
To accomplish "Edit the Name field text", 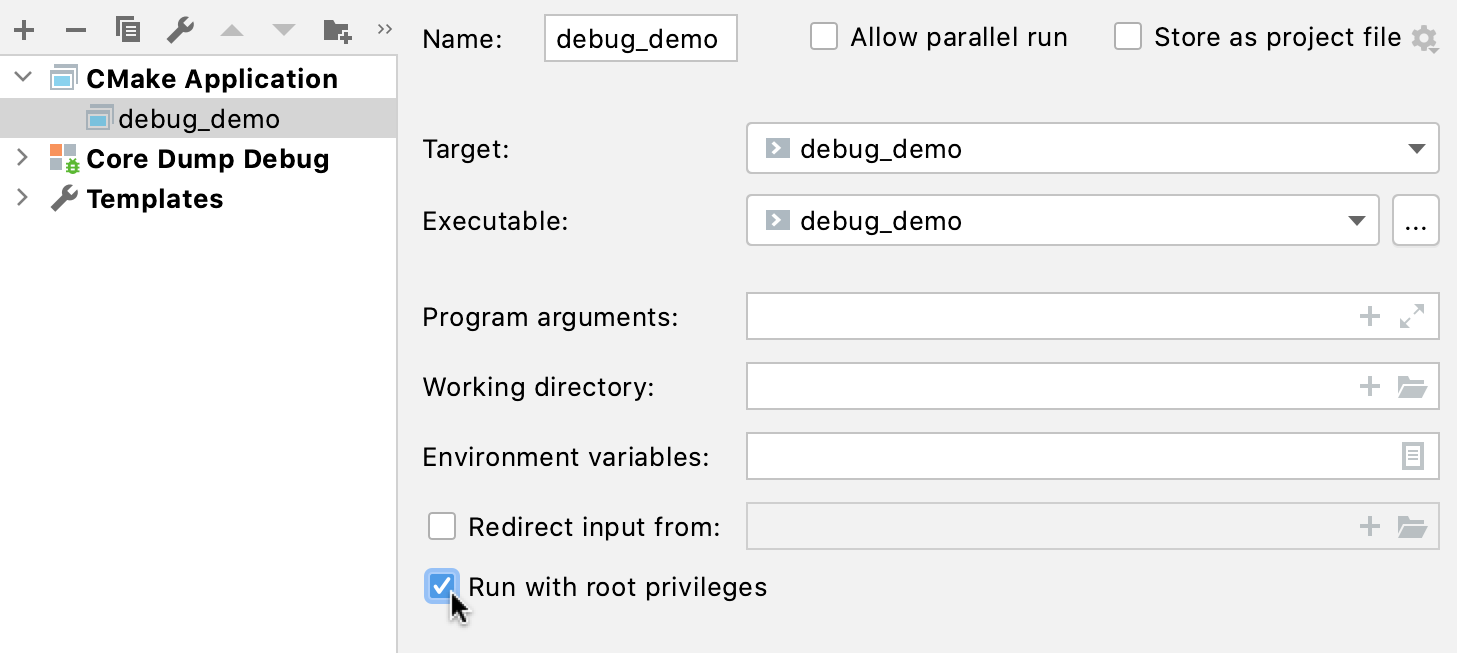I will (640, 38).
